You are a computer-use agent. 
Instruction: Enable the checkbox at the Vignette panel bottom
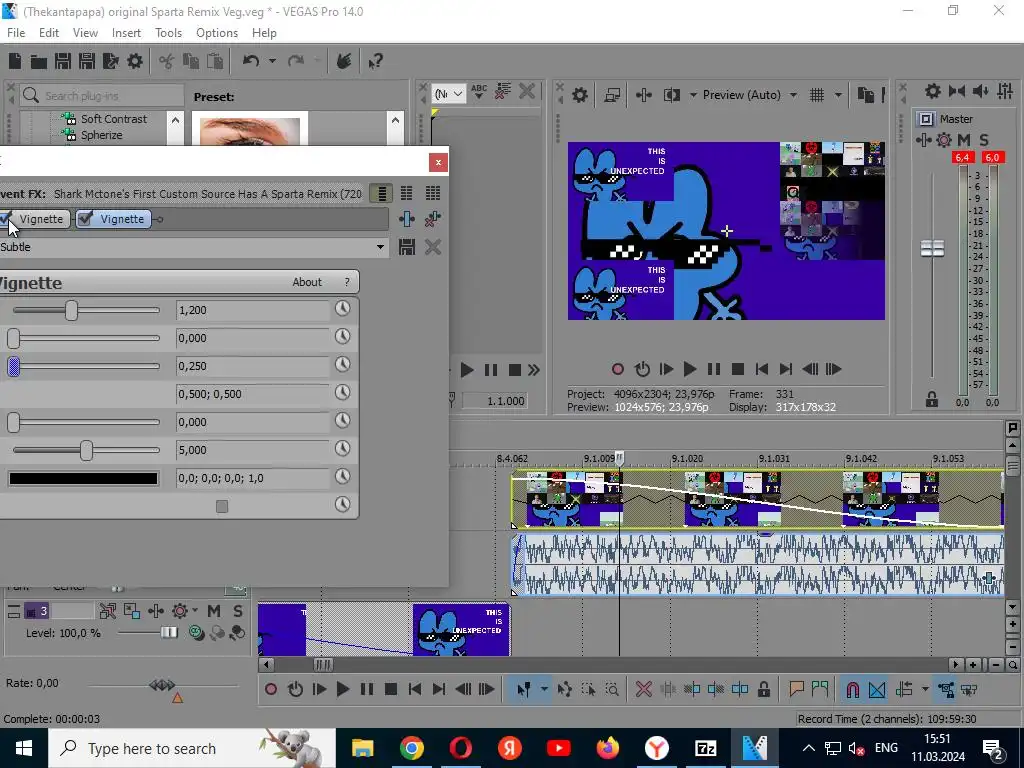(x=222, y=507)
